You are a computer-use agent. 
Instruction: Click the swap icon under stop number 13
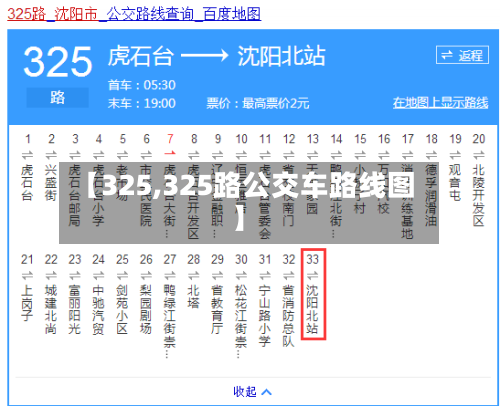[312, 155]
